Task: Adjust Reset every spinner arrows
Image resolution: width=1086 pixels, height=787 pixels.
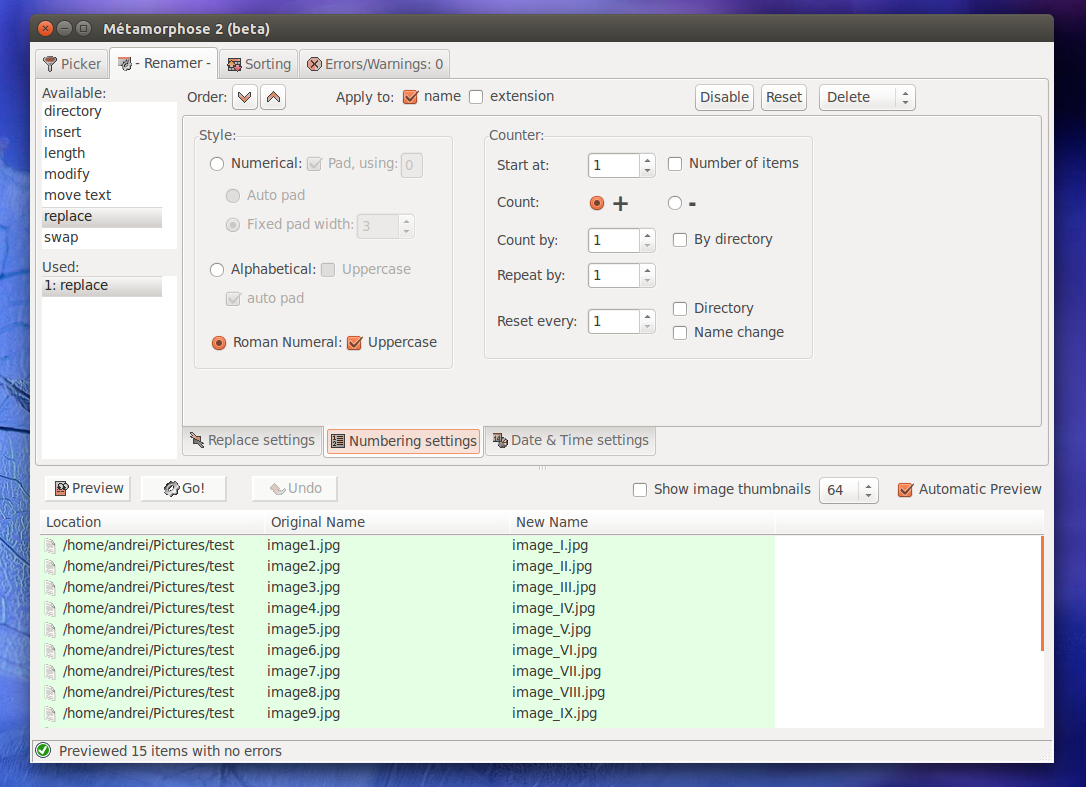Action: pyautogui.click(x=648, y=321)
